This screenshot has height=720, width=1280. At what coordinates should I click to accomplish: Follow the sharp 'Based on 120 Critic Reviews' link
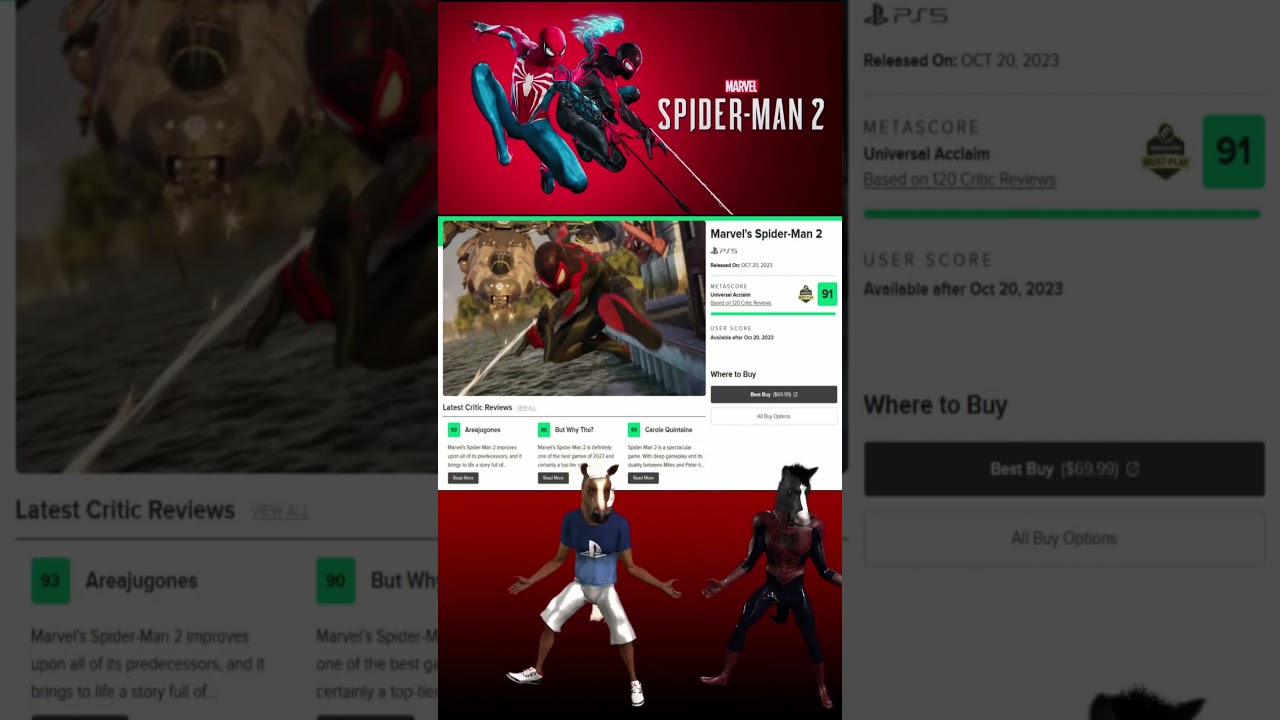coord(741,303)
